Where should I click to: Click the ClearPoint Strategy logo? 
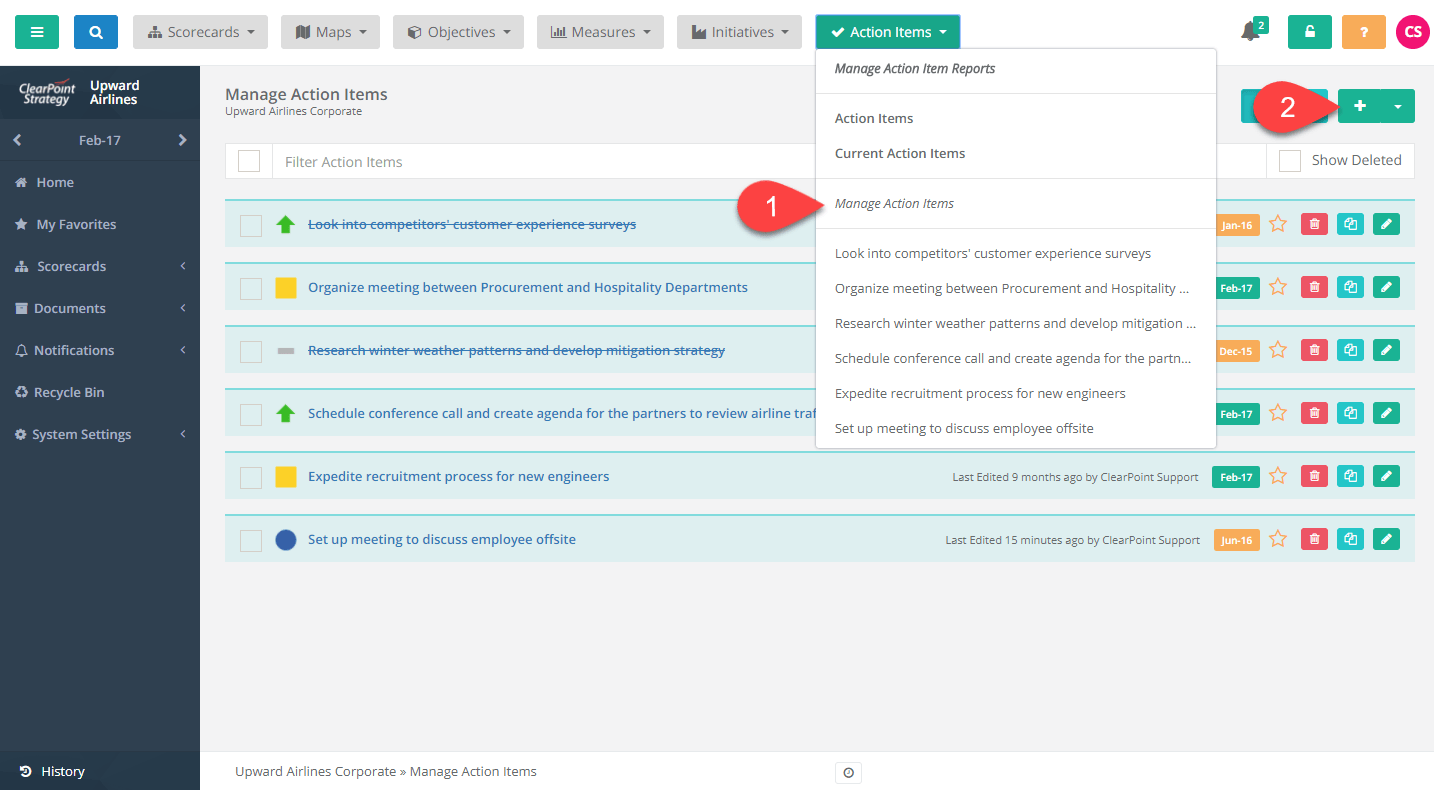point(46,93)
